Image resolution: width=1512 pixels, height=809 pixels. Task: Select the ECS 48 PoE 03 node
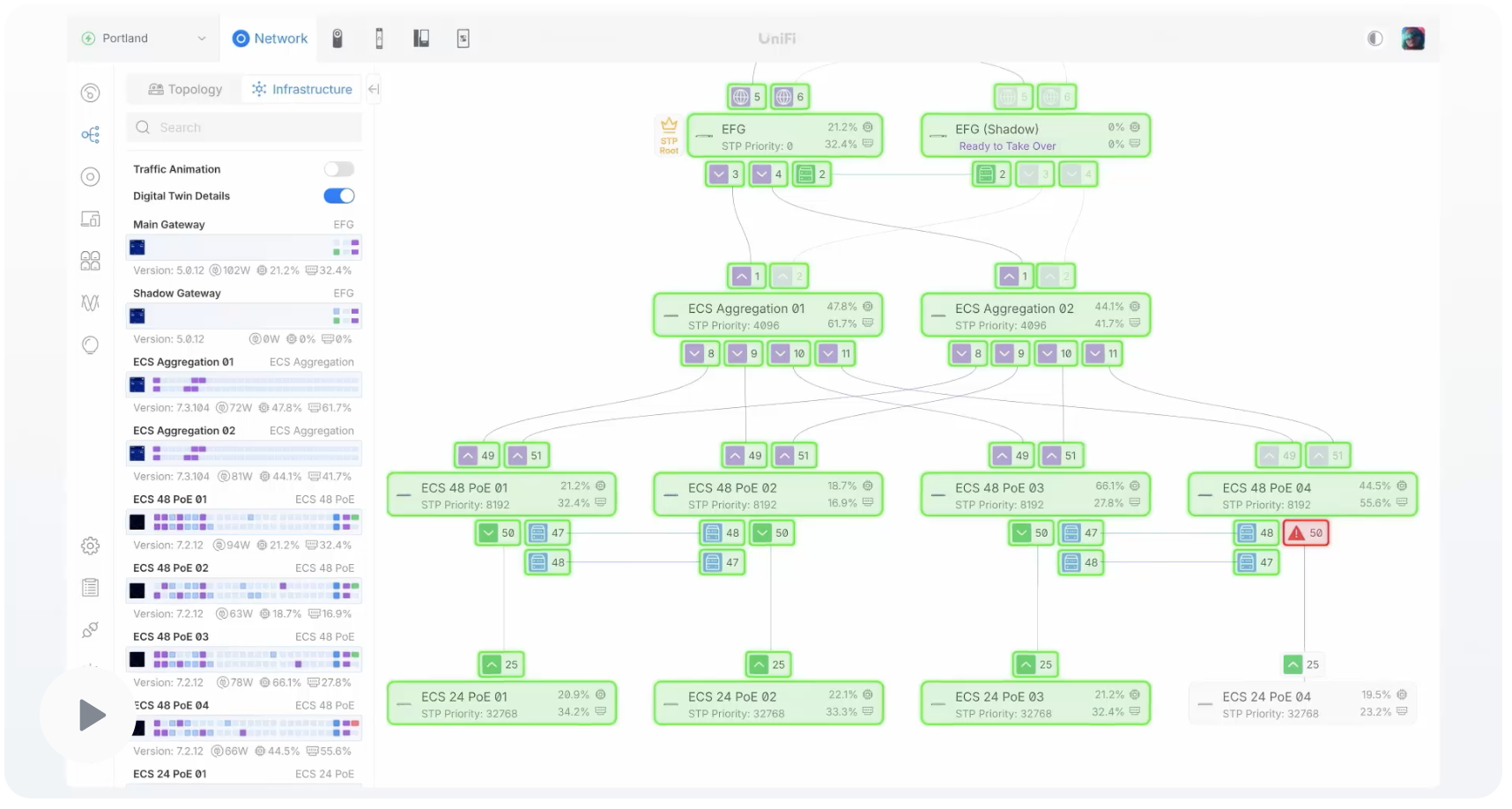coord(1034,495)
